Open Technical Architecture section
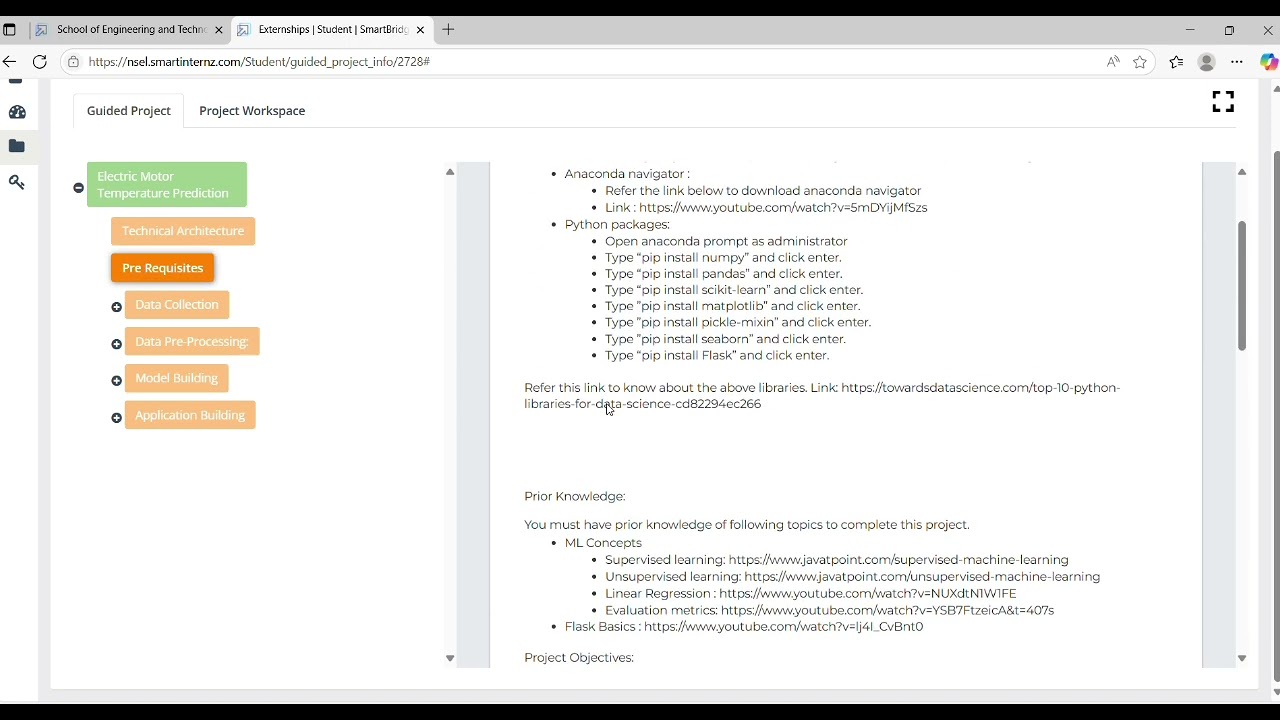The image size is (1280, 720). click(183, 231)
